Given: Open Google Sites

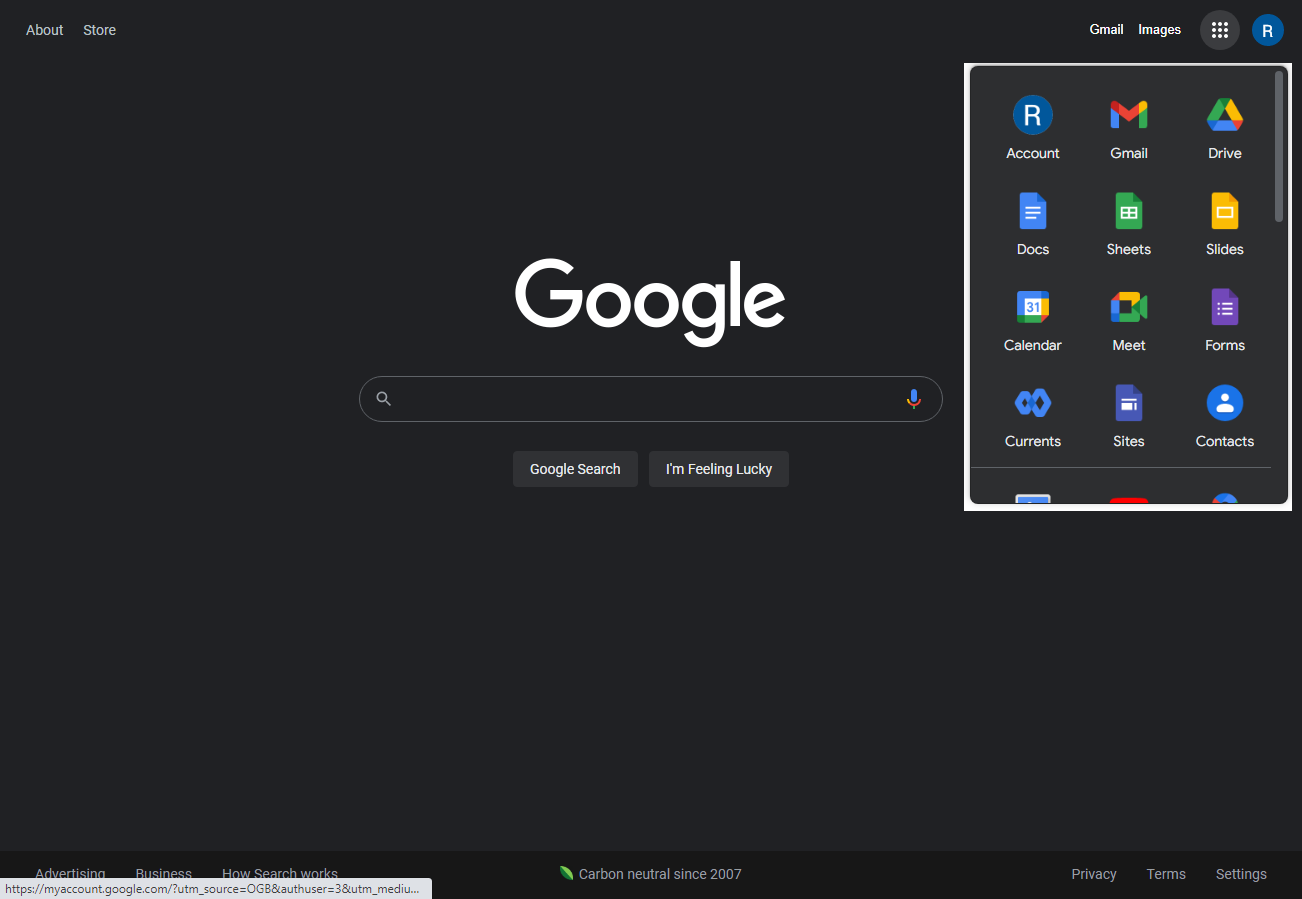Looking at the screenshot, I should pos(1128,415).
